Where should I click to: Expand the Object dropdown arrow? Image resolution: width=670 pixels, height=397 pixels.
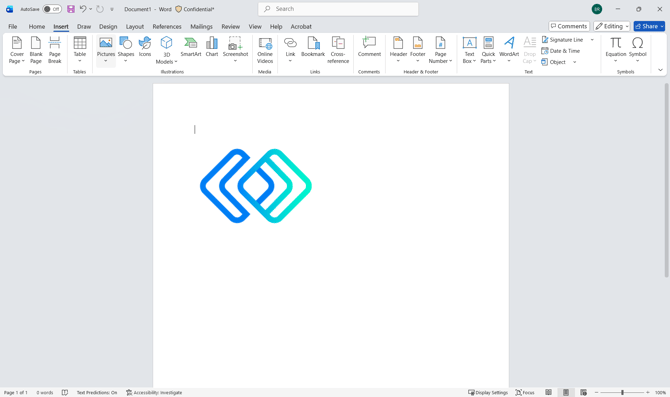574,62
